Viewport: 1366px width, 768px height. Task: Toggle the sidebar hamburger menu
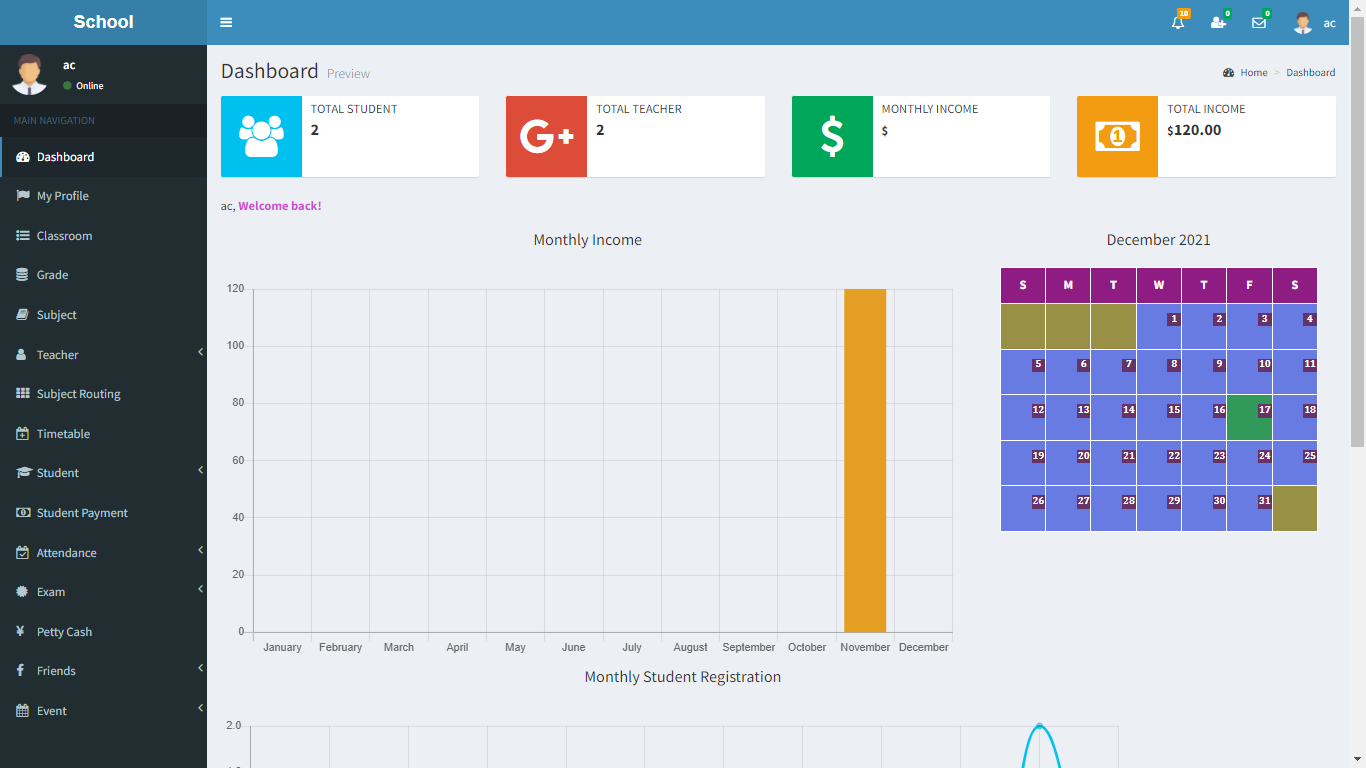pos(226,22)
